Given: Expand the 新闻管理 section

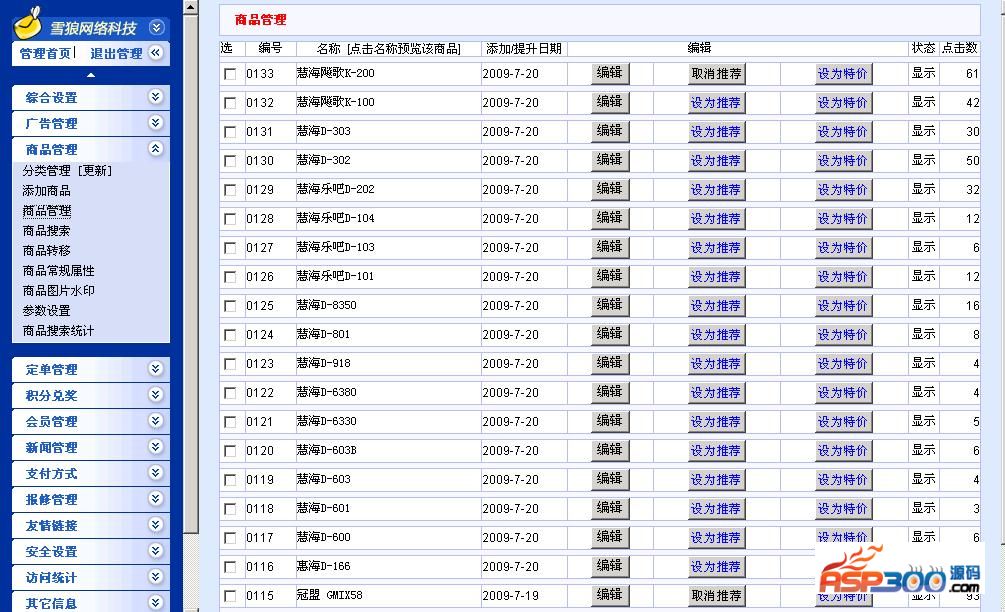Looking at the screenshot, I should (x=156, y=447).
